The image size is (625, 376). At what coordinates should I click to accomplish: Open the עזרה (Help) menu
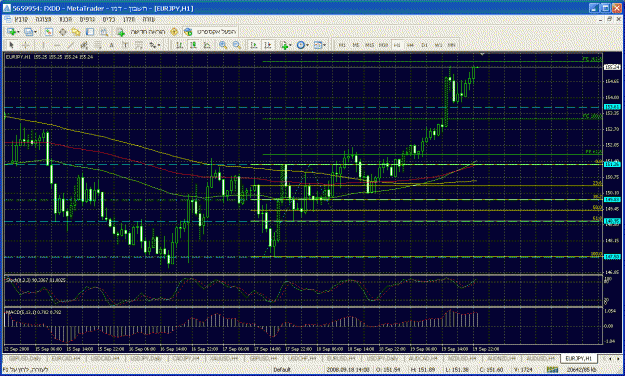pyautogui.click(x=149, y=19)
